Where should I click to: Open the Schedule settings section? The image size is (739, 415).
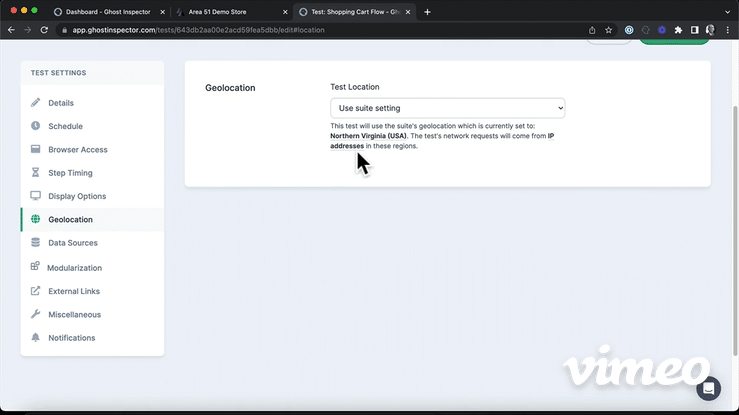pyautogui.click(x=92, y=126)
